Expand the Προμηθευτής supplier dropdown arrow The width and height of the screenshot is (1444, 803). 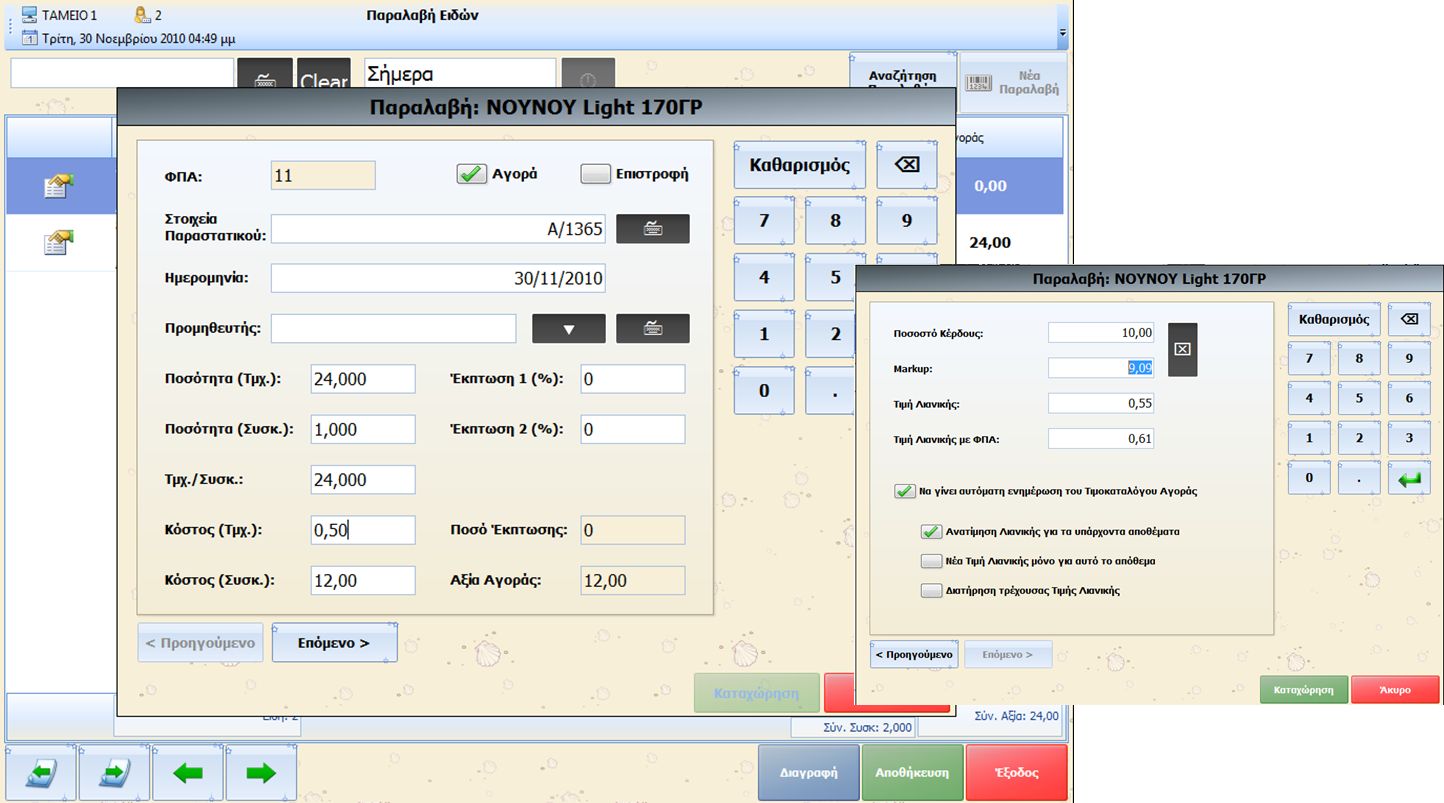click(x=569, y=328)
